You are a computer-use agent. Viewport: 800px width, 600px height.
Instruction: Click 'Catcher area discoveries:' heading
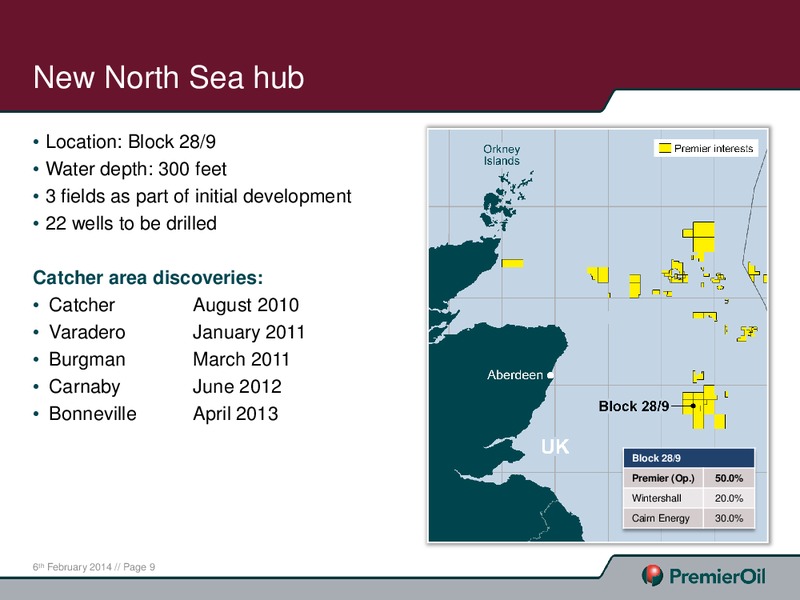tap(148, 278)
